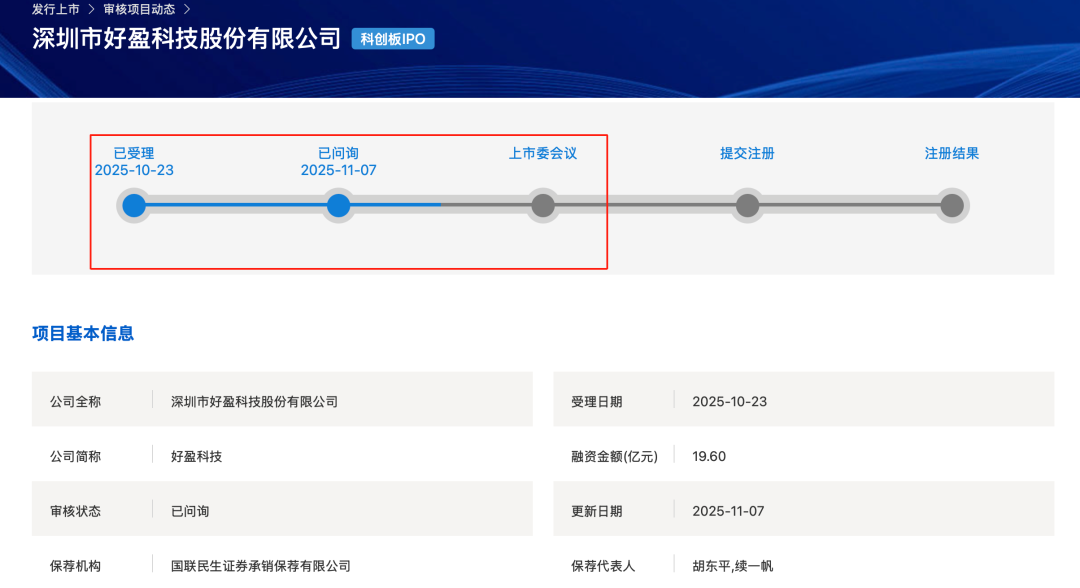Viewport: 1080px width, 588px height.
Task: Click the 胡东平,续一帆 representatives value
Action: pyautogui.click(x=733, y=566)
